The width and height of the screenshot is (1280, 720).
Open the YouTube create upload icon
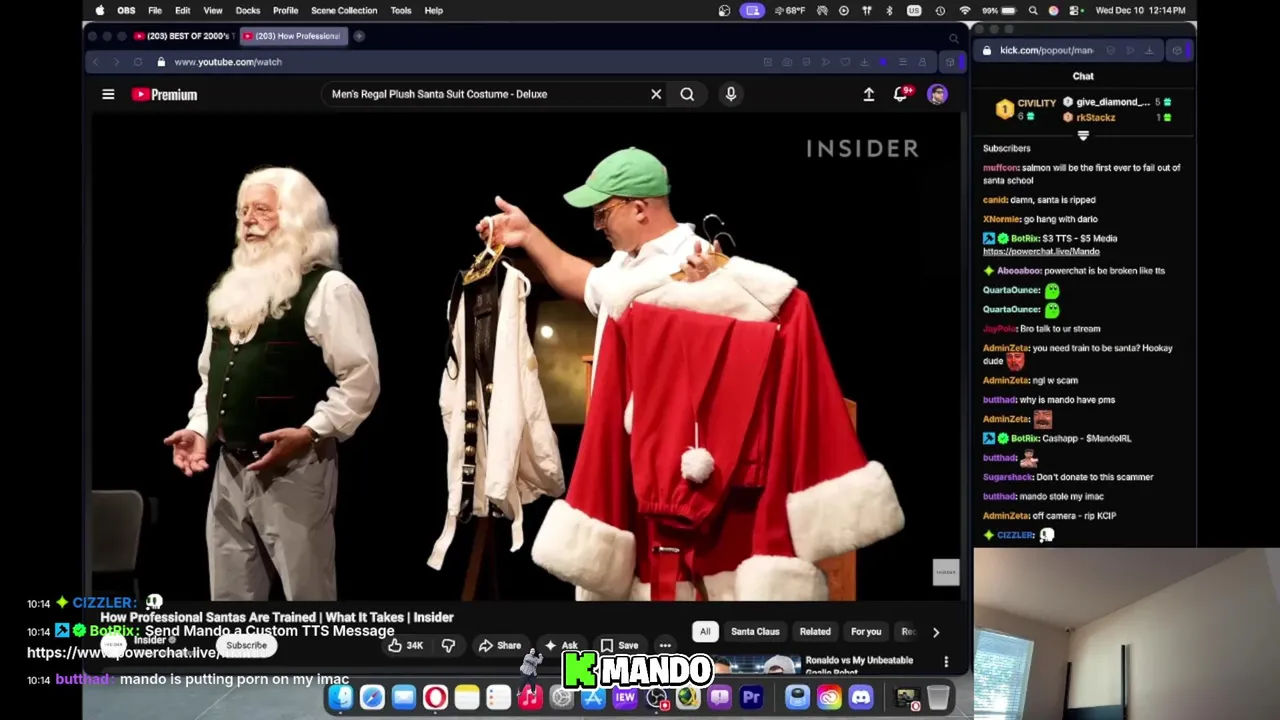tap(869, 94)
